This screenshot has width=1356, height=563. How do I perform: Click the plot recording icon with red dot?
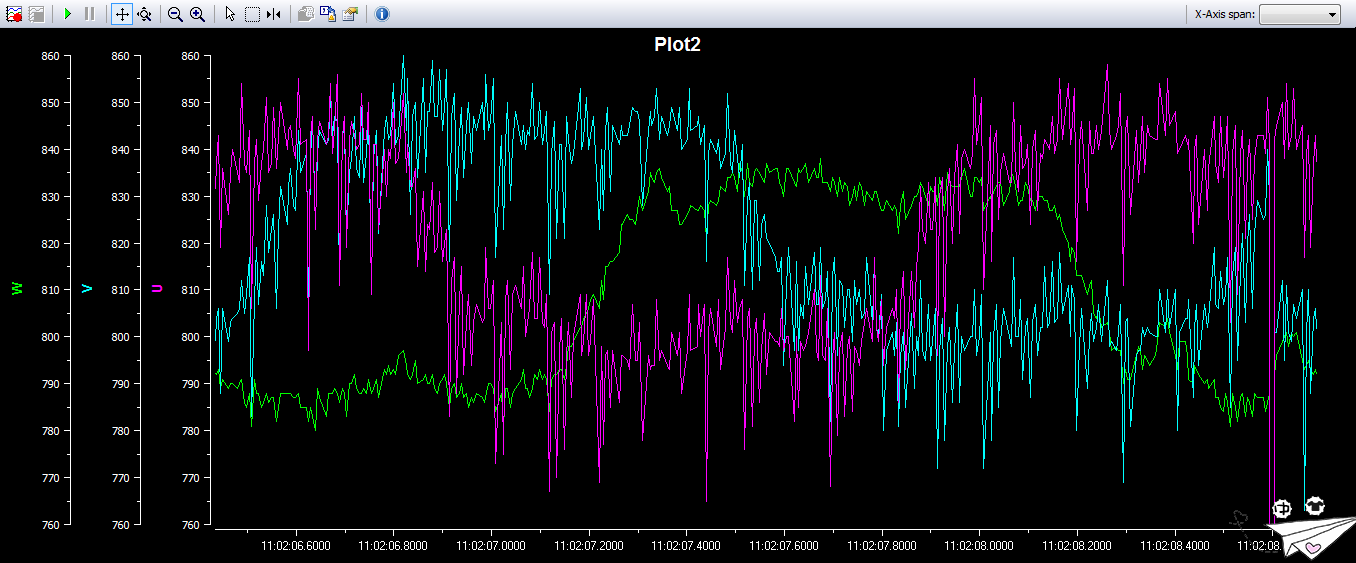[15, 14]
